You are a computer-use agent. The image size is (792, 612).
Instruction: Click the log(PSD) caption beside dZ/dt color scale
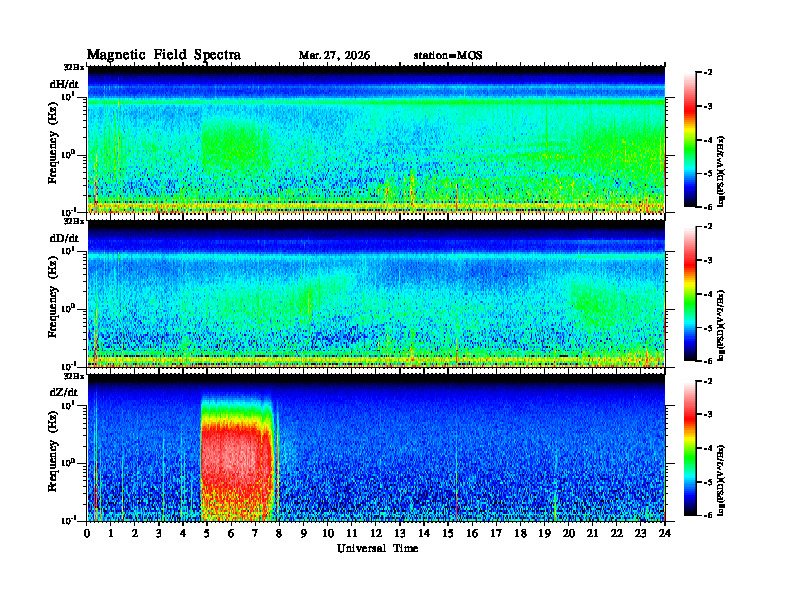point(721,480)
